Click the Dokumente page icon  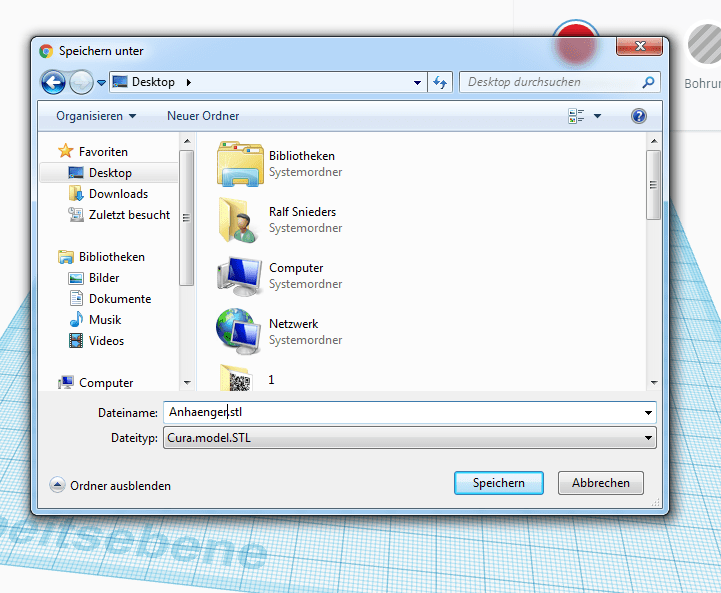pyautogui.click(x=76, y=298)
